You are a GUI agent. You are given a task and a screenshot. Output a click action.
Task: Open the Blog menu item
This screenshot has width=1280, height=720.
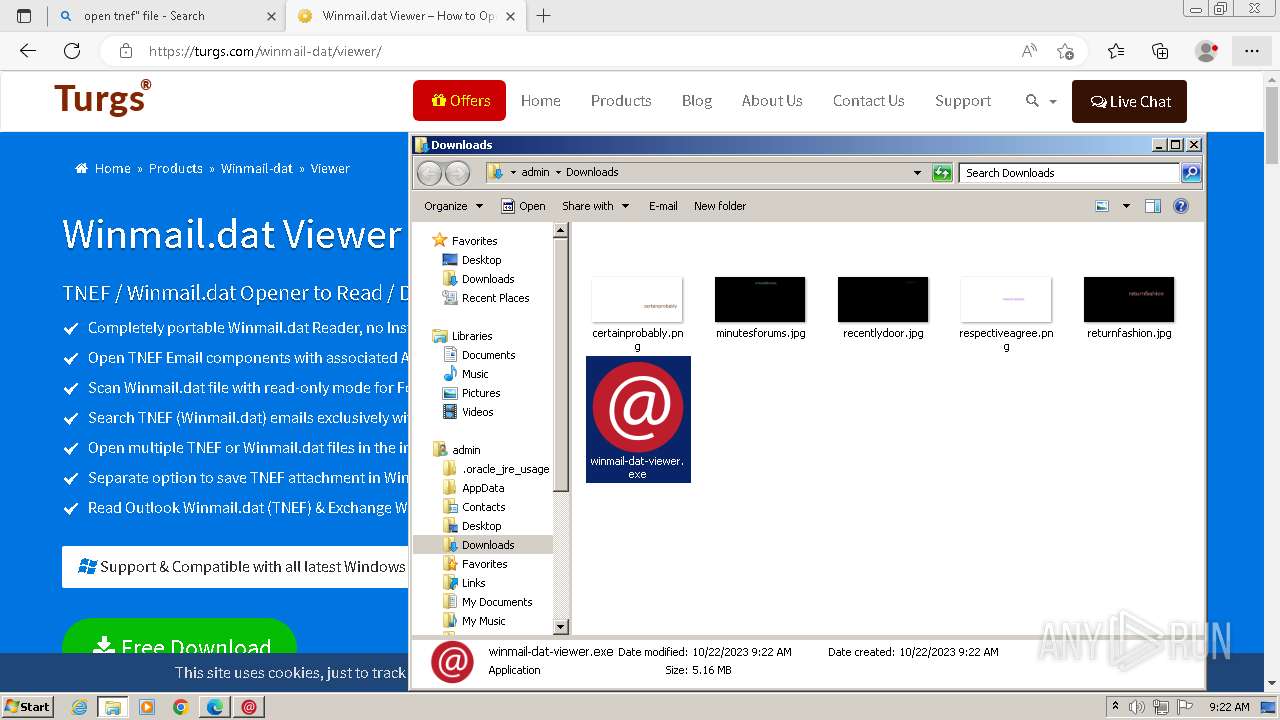click(697, 101)
